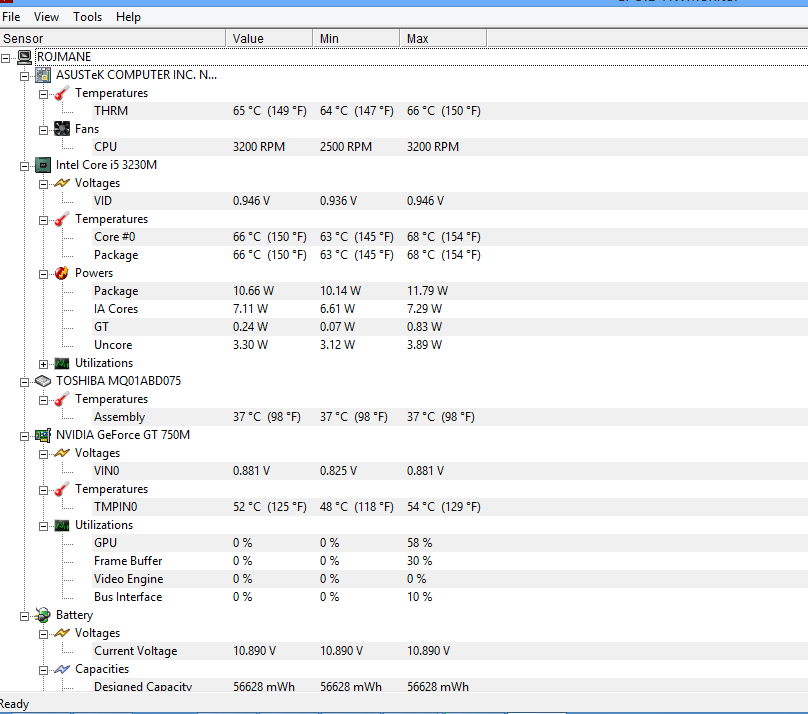Click the Battery Voltages lightning icon
This screenshot has width=808, height=714.
tap(62, 633)
